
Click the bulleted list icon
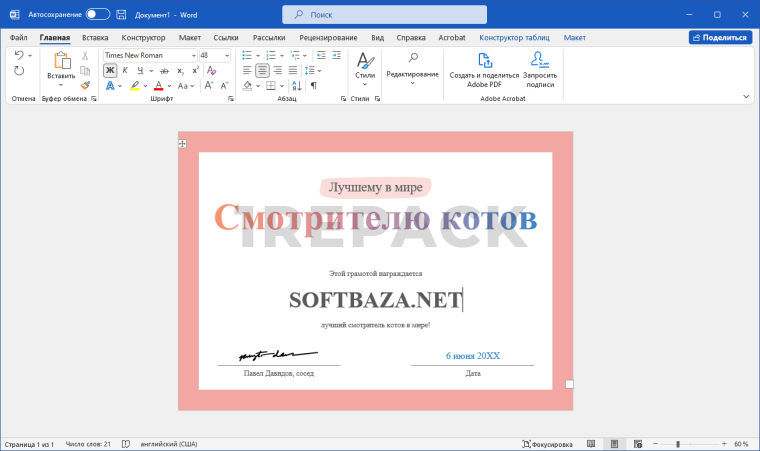[248, 56]
